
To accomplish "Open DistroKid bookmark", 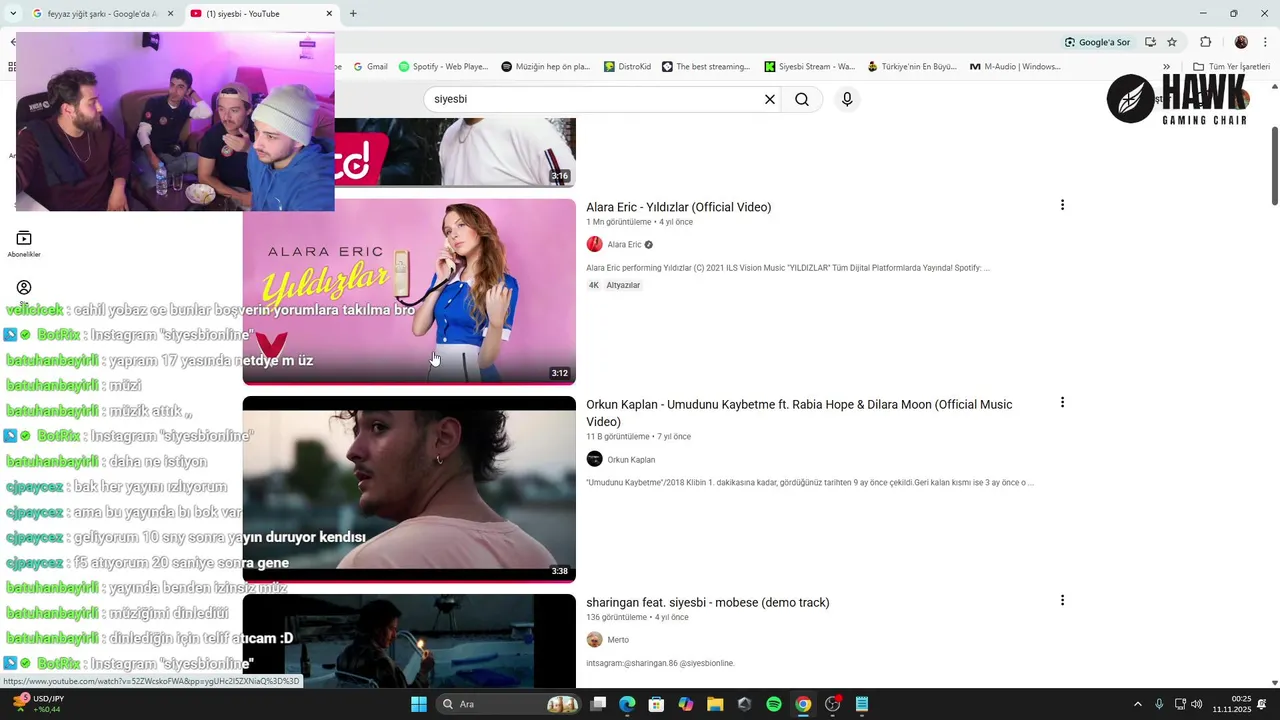I will click(x=628, y=67).
